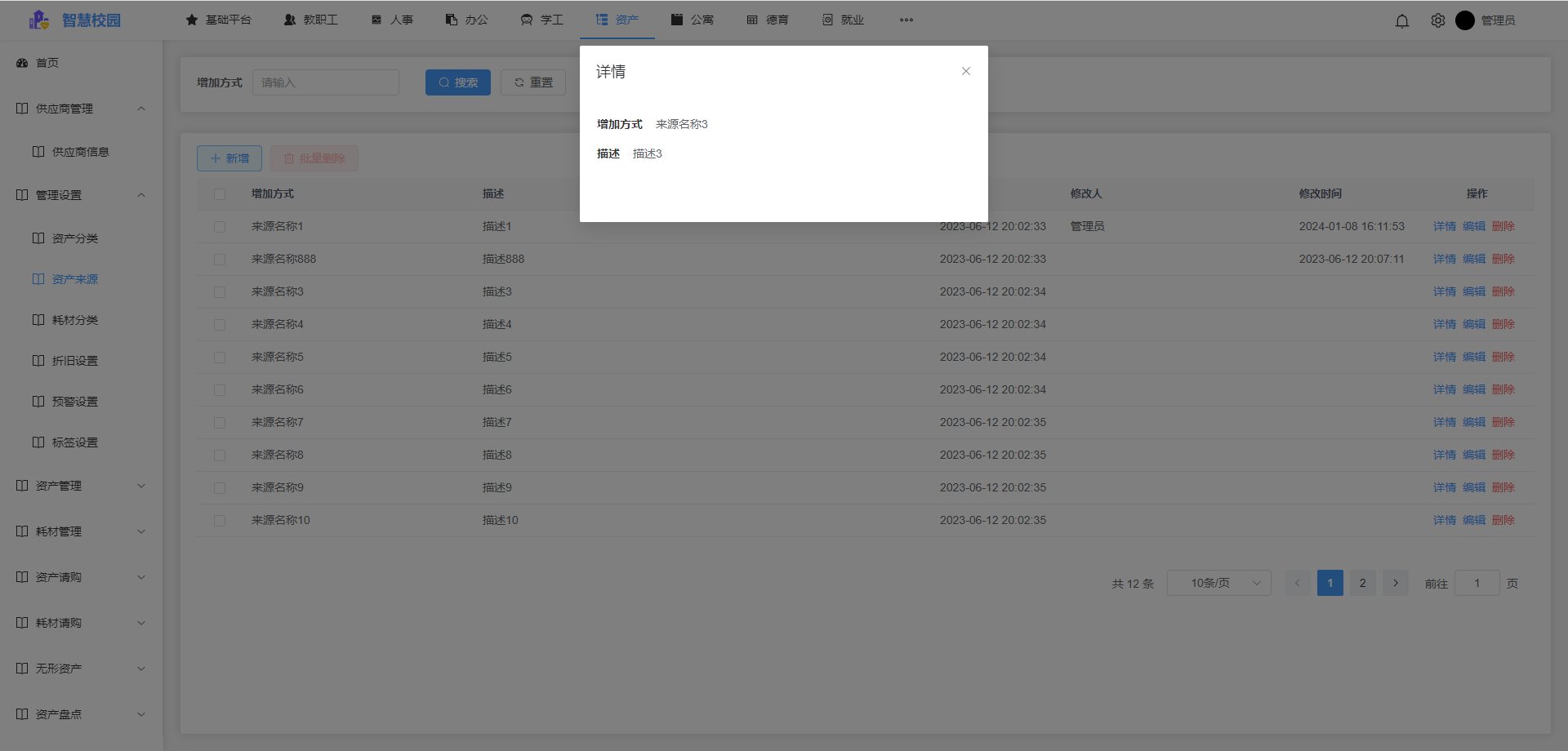Viewport: 1568px width, 751px height.
Task: Select page 2 in pagination
Action: point(1362,583)
